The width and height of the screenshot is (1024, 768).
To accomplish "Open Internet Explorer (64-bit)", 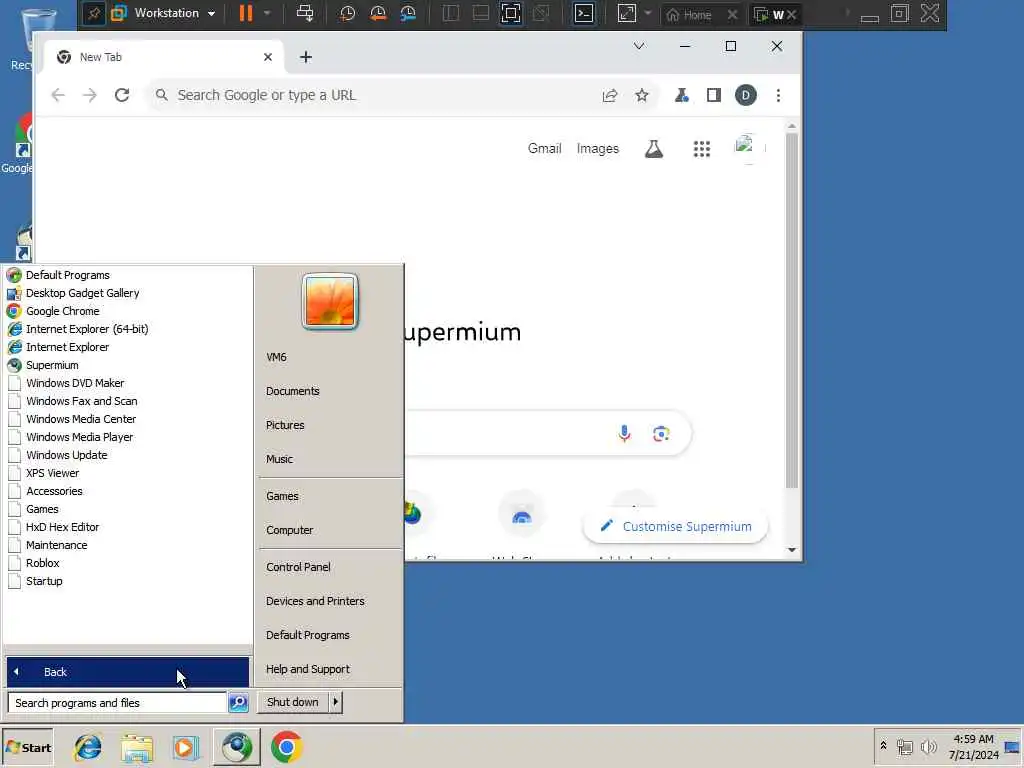I will tap(87, 329).
